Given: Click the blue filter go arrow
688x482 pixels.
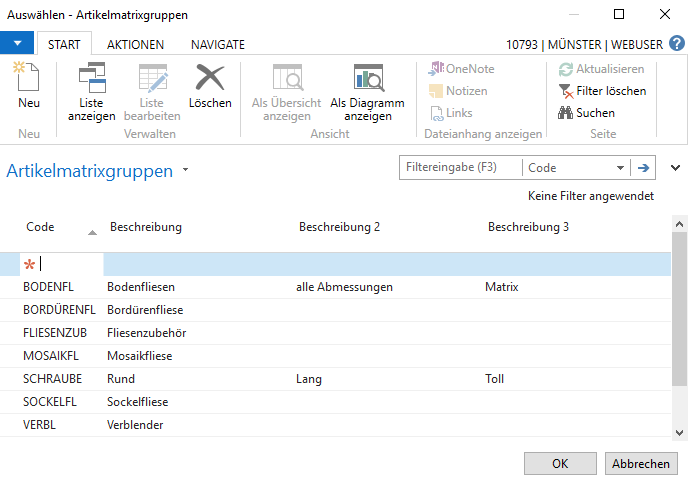Looking at the screenshot, I should pos(644,168).
